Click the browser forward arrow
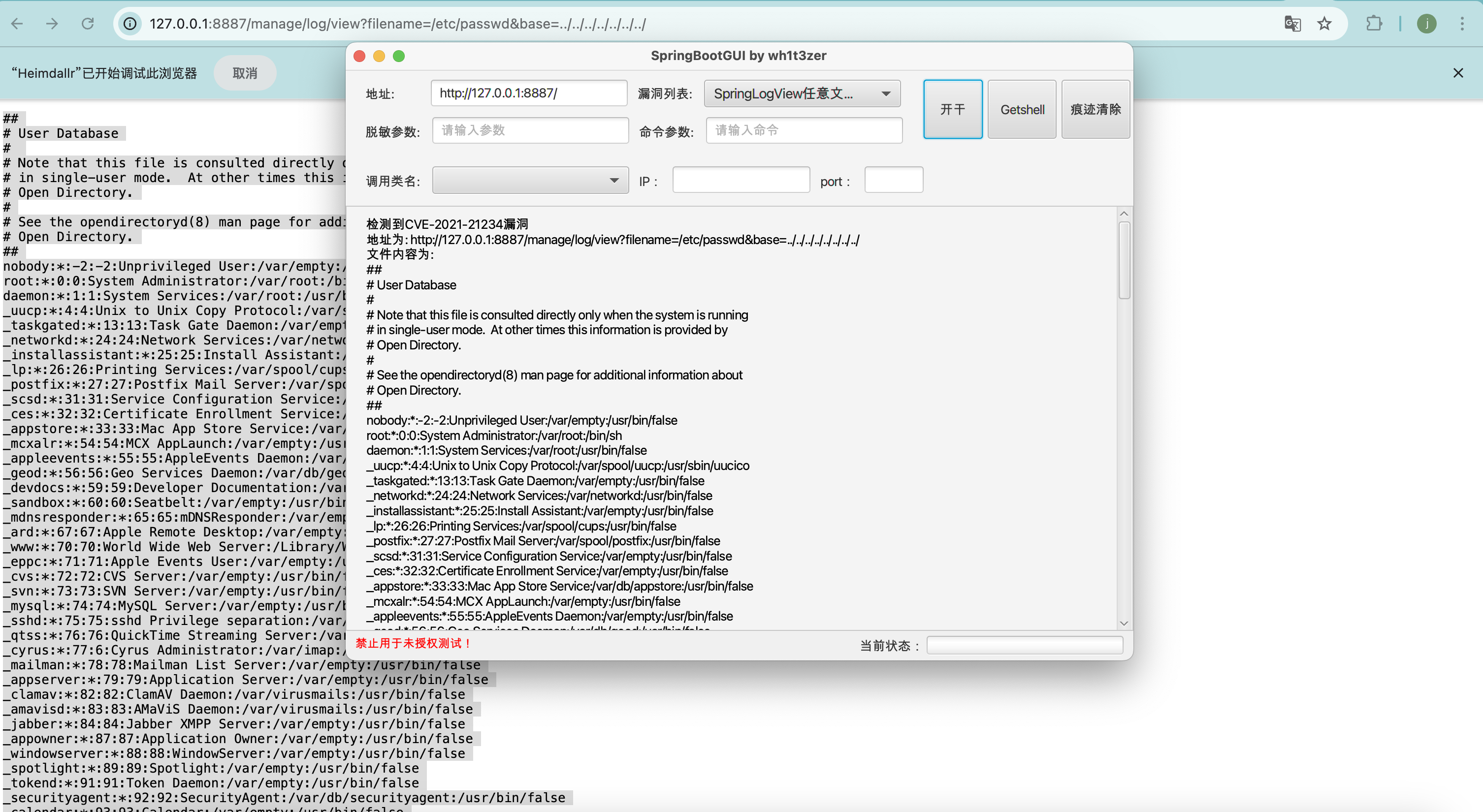This screenshot has height=812, width=1483. (52, 24)
